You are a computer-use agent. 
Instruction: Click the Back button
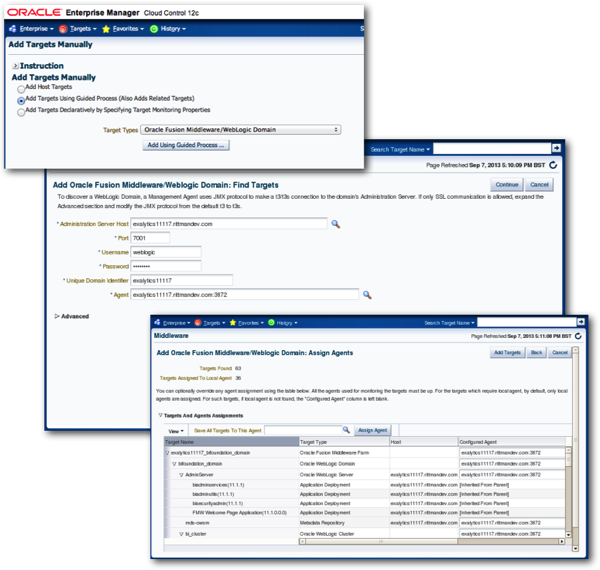pyautogui.click(x=536, y=353)
